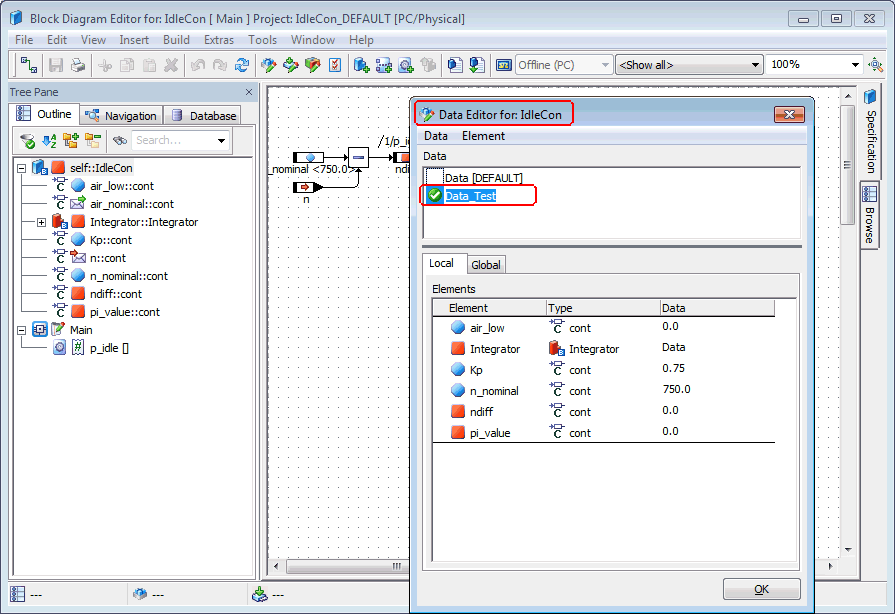Click the refresh arrows icon in the toolbar
The image size is (895, 614).
point(242,65)
